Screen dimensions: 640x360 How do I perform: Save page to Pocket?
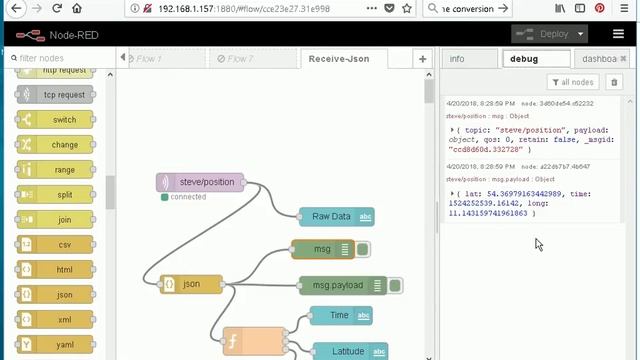(x=389, y=9)
